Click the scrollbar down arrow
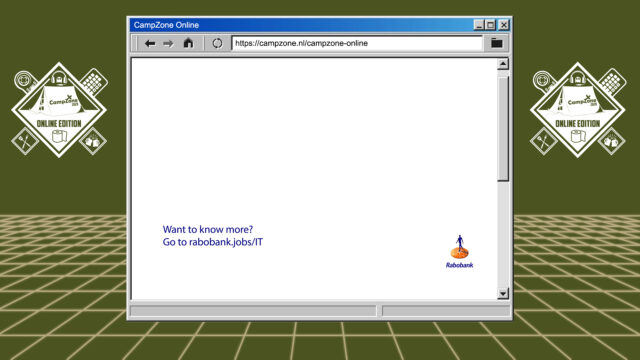 (x=503, y=293)
